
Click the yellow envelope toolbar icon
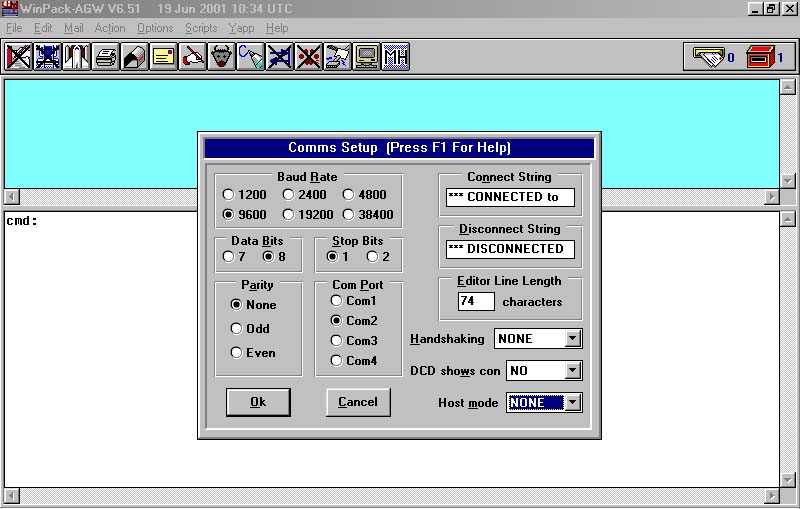[x=164, y=56]
